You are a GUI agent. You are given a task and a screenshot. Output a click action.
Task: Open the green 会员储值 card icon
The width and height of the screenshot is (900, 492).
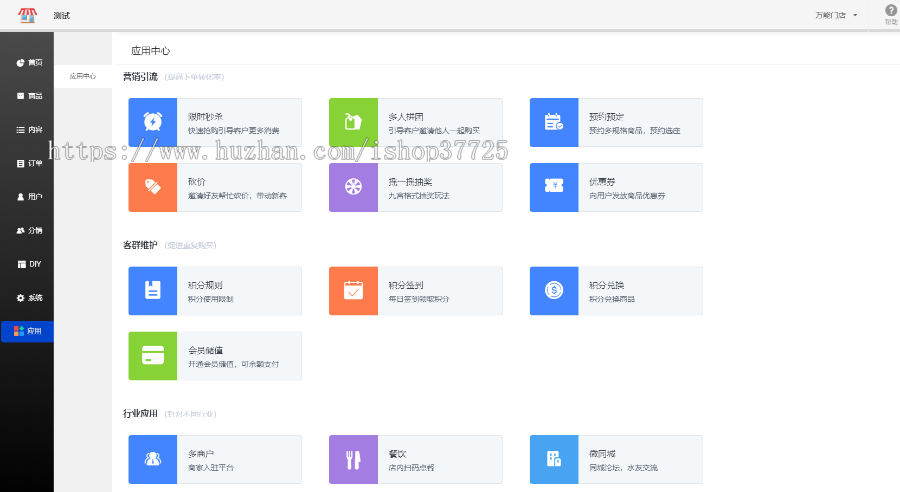(x=153, y=356)
